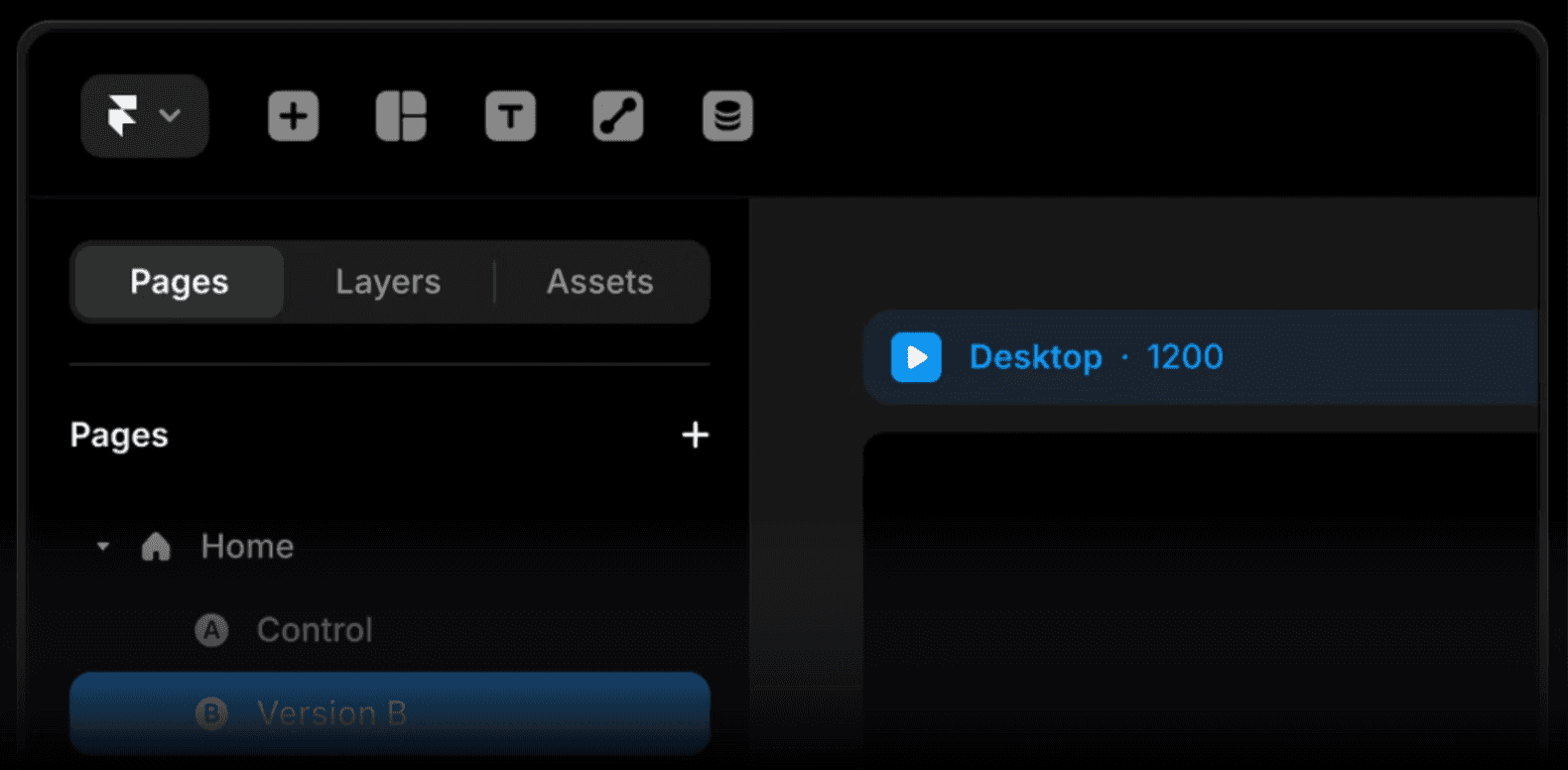Switch to the Pages tab
The height and width of the screenshot is (770, 1568).
pyautogui.click(x=180, y=282)
